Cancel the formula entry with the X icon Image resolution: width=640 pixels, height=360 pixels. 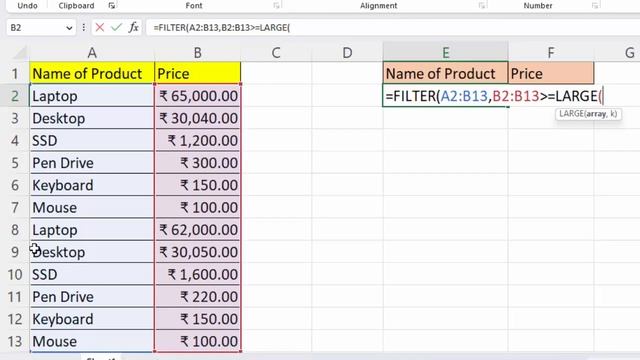[x=100, y=27]
